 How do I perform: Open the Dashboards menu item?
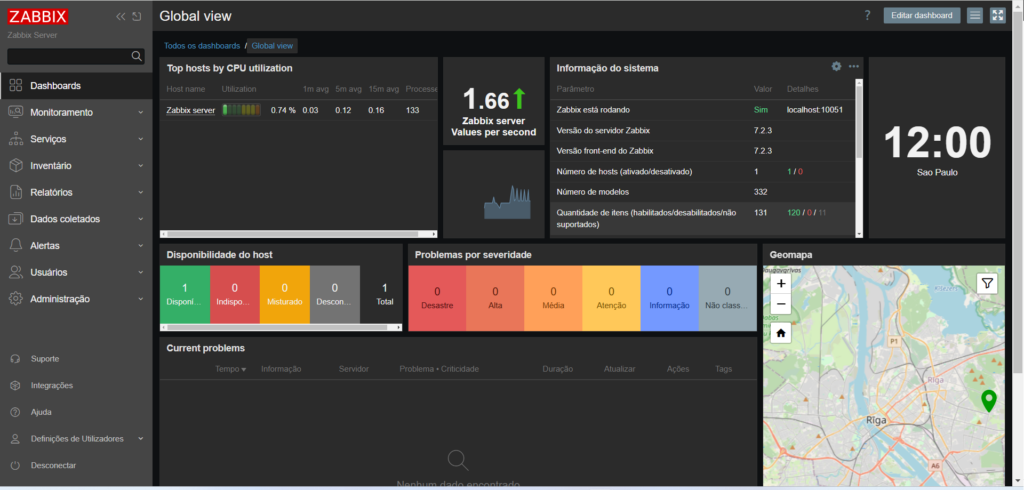[x=76, y=86]
